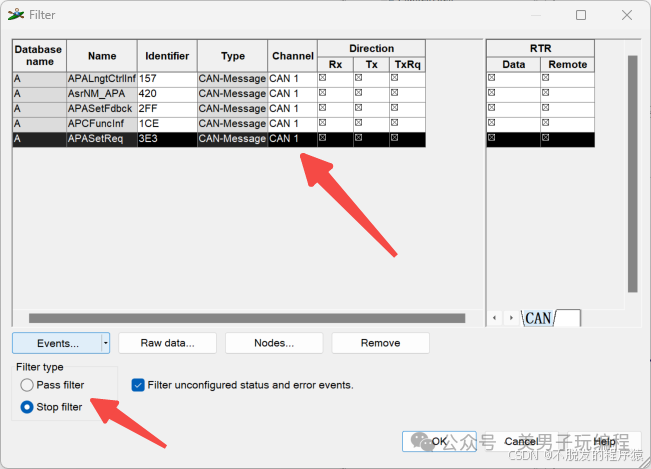Click the Name column header

(102, 56)
